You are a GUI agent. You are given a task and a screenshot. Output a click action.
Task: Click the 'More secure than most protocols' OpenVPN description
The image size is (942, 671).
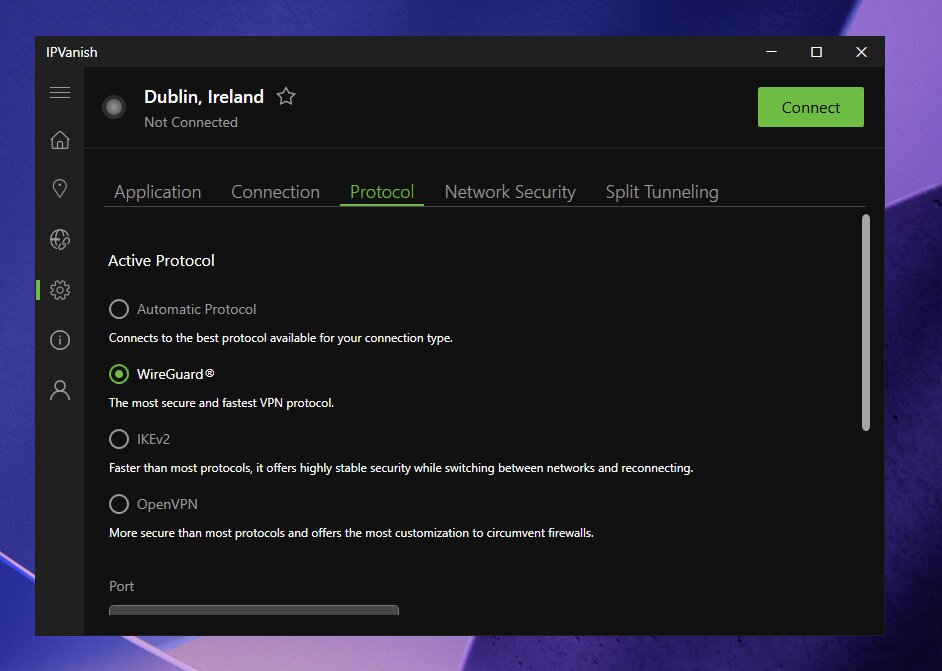click(351, 533)
